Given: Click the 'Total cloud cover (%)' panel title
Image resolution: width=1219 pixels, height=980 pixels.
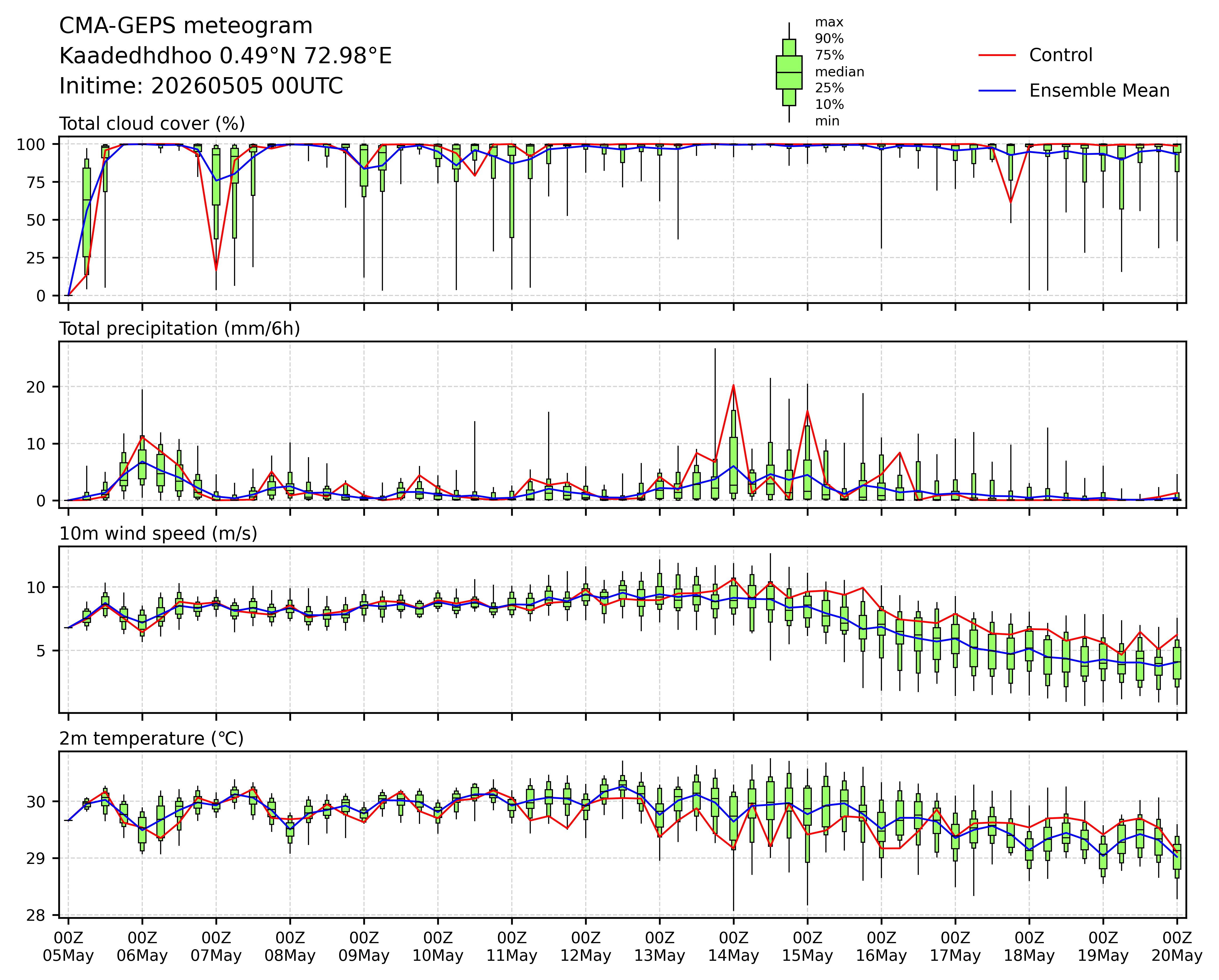Looking at the screenshot, I should click(152, 124).
